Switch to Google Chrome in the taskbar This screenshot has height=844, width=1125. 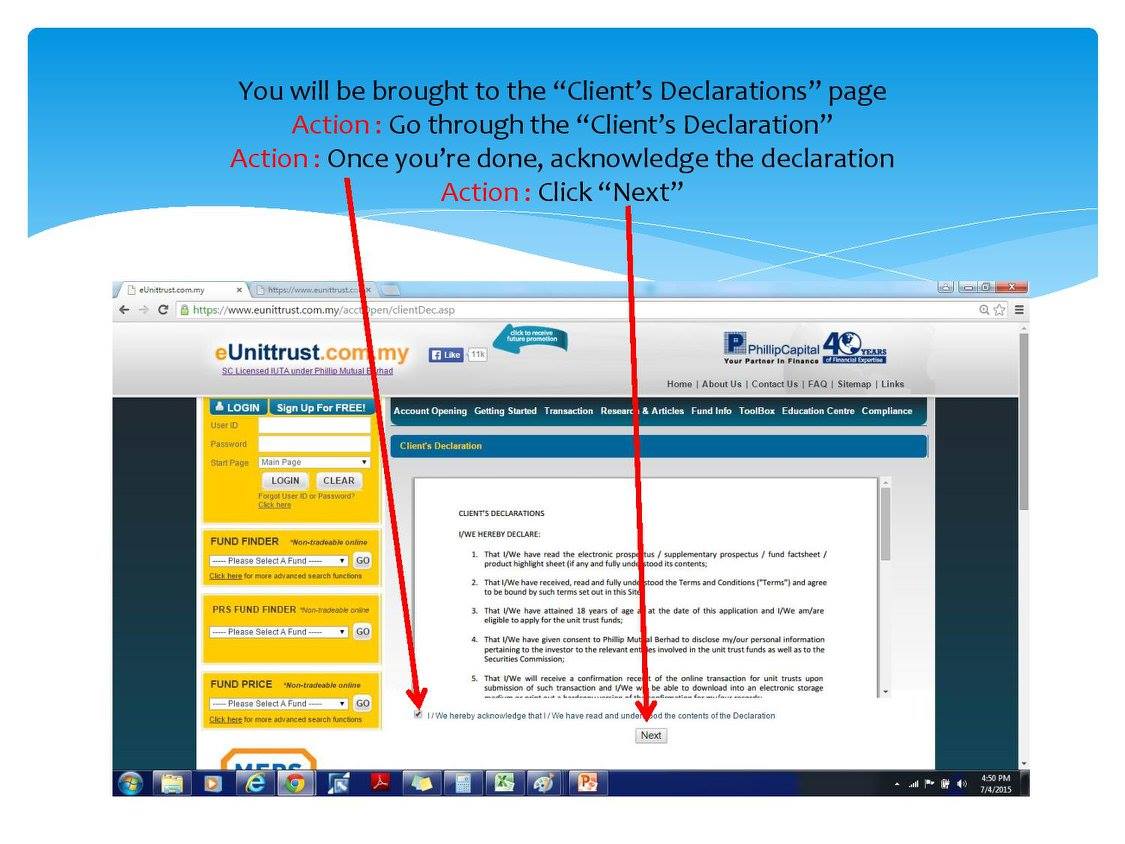(295, 784)
